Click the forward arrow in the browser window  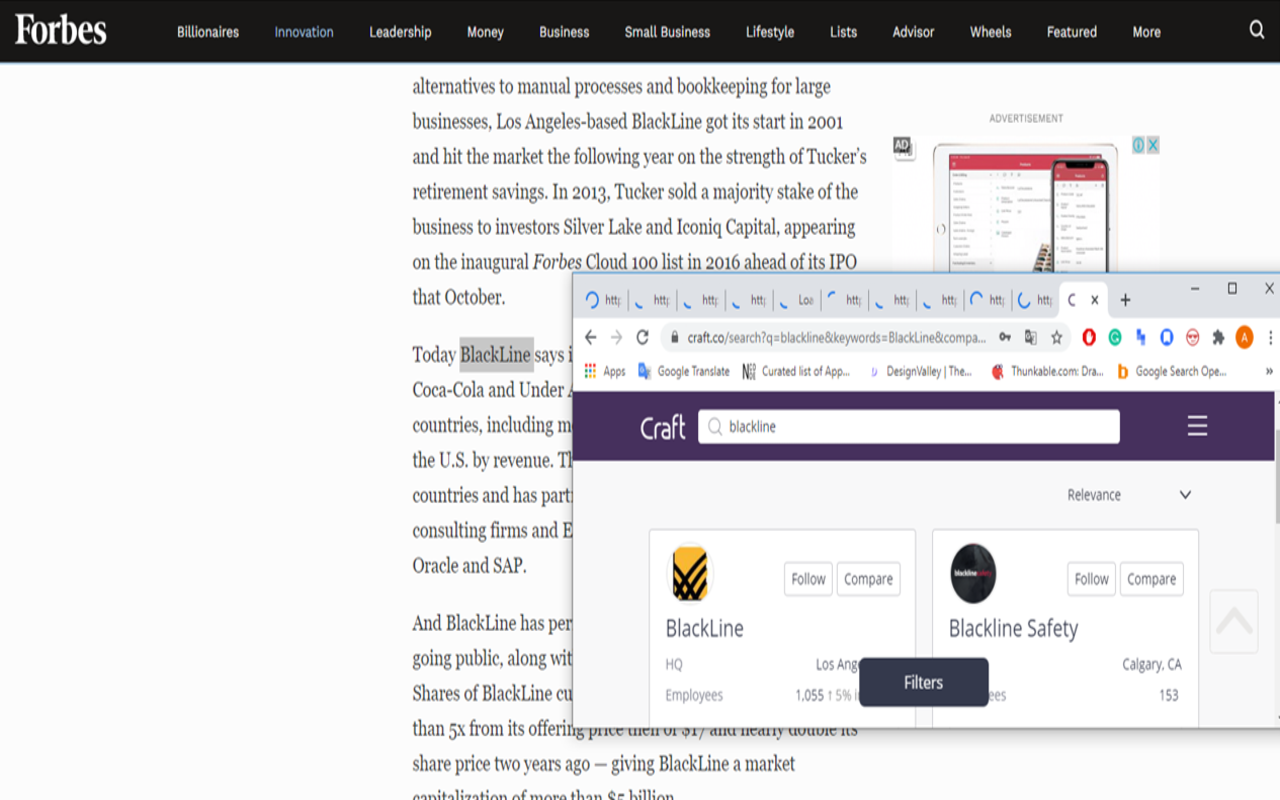(616, 338)
